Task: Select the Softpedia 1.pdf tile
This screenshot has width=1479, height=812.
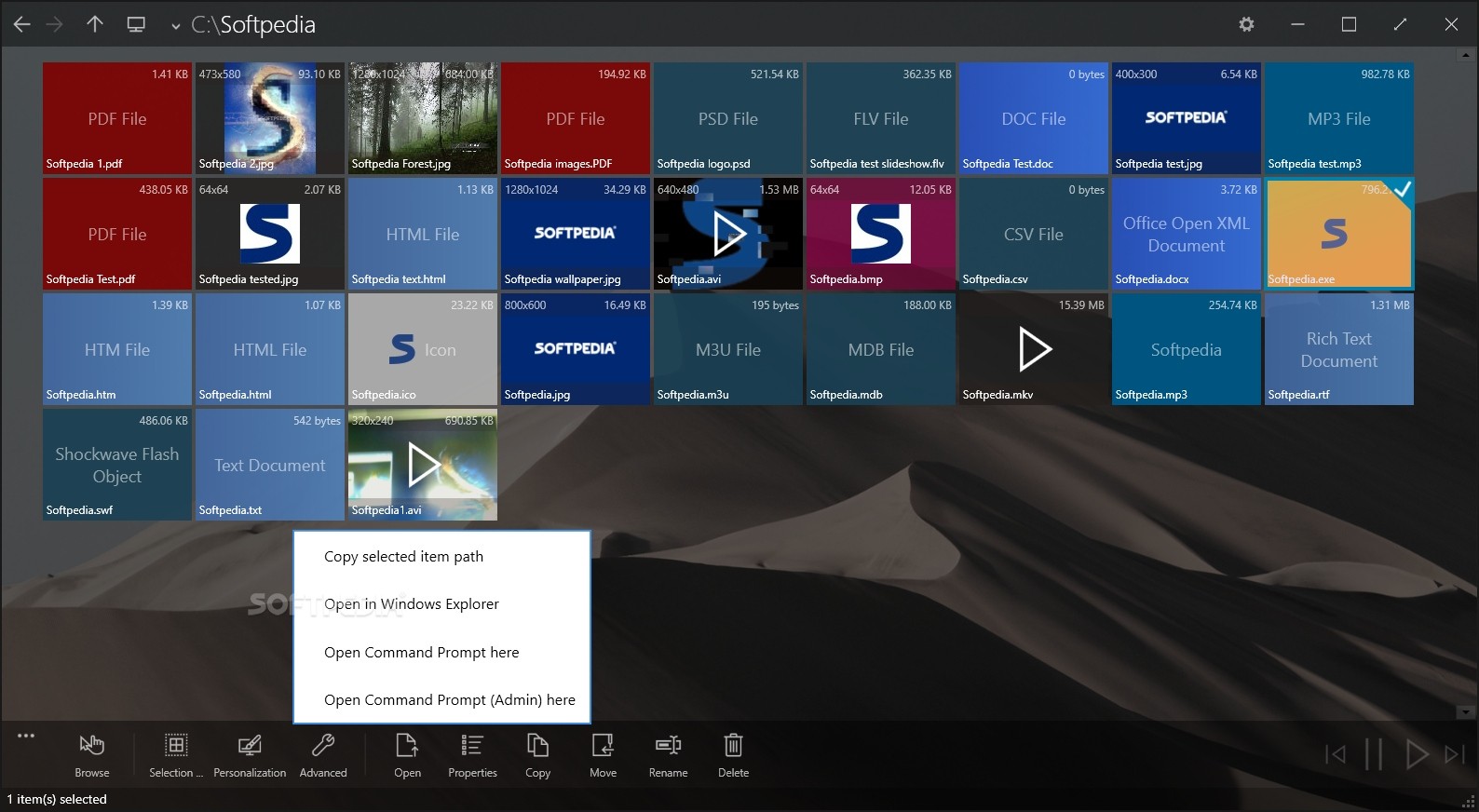Action: (117, 118)
